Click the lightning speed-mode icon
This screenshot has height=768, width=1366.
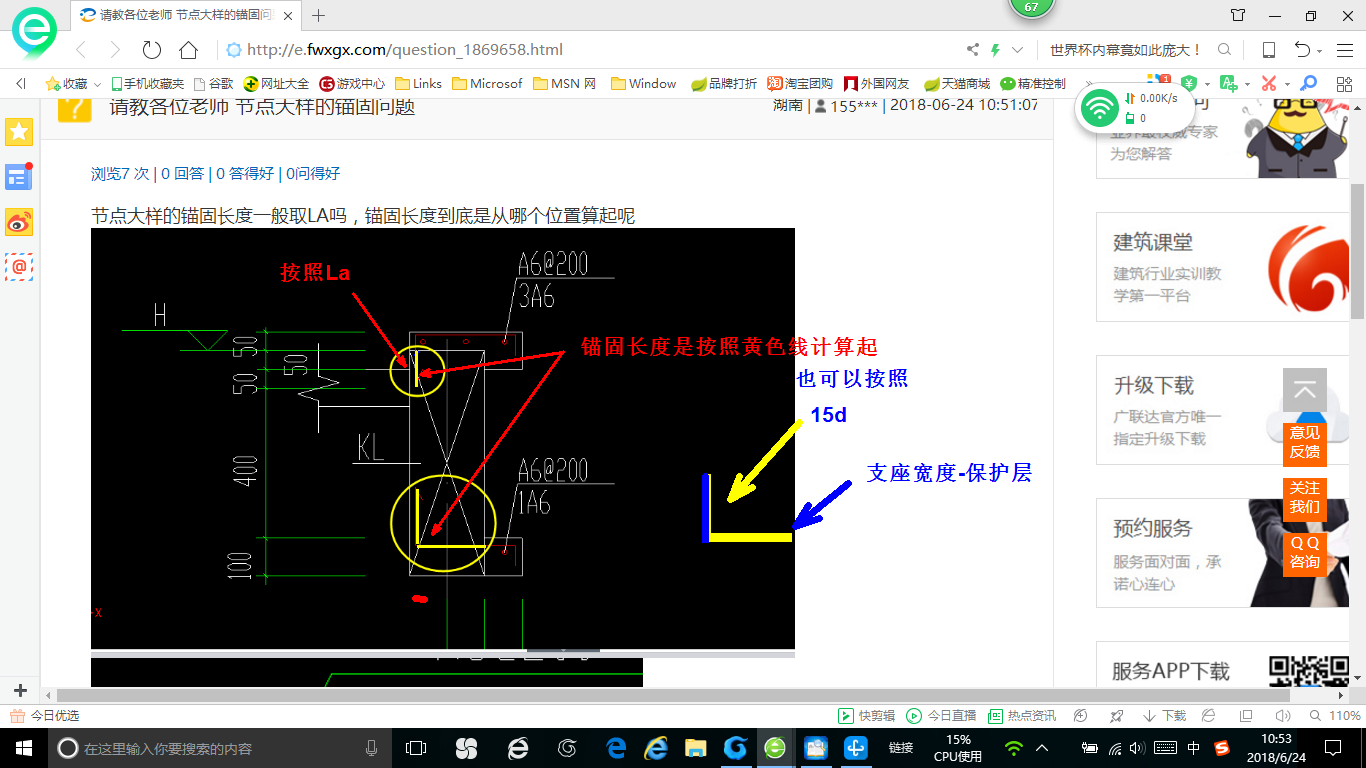pyautogui.click(x=995, y=50)
